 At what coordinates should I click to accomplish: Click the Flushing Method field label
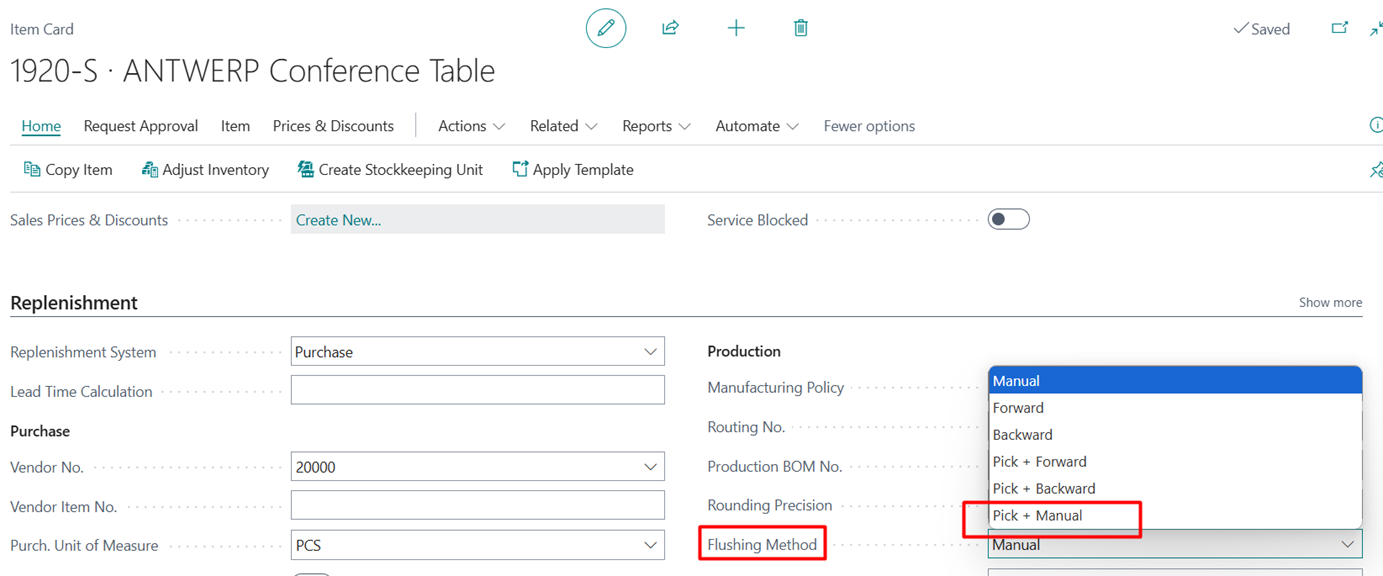coord(762,545)
